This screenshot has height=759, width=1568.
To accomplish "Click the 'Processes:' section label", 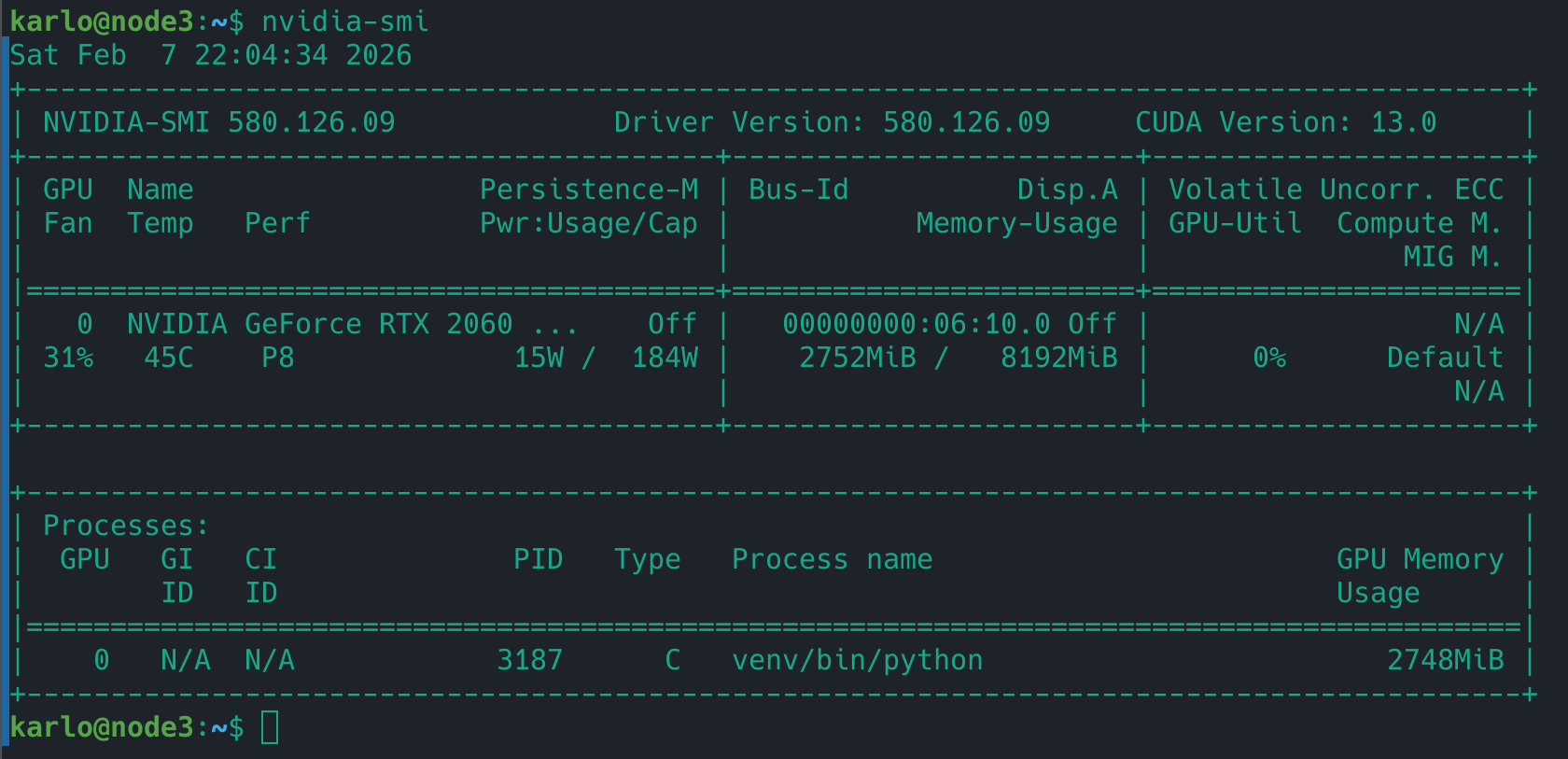I will pos(127,526).
